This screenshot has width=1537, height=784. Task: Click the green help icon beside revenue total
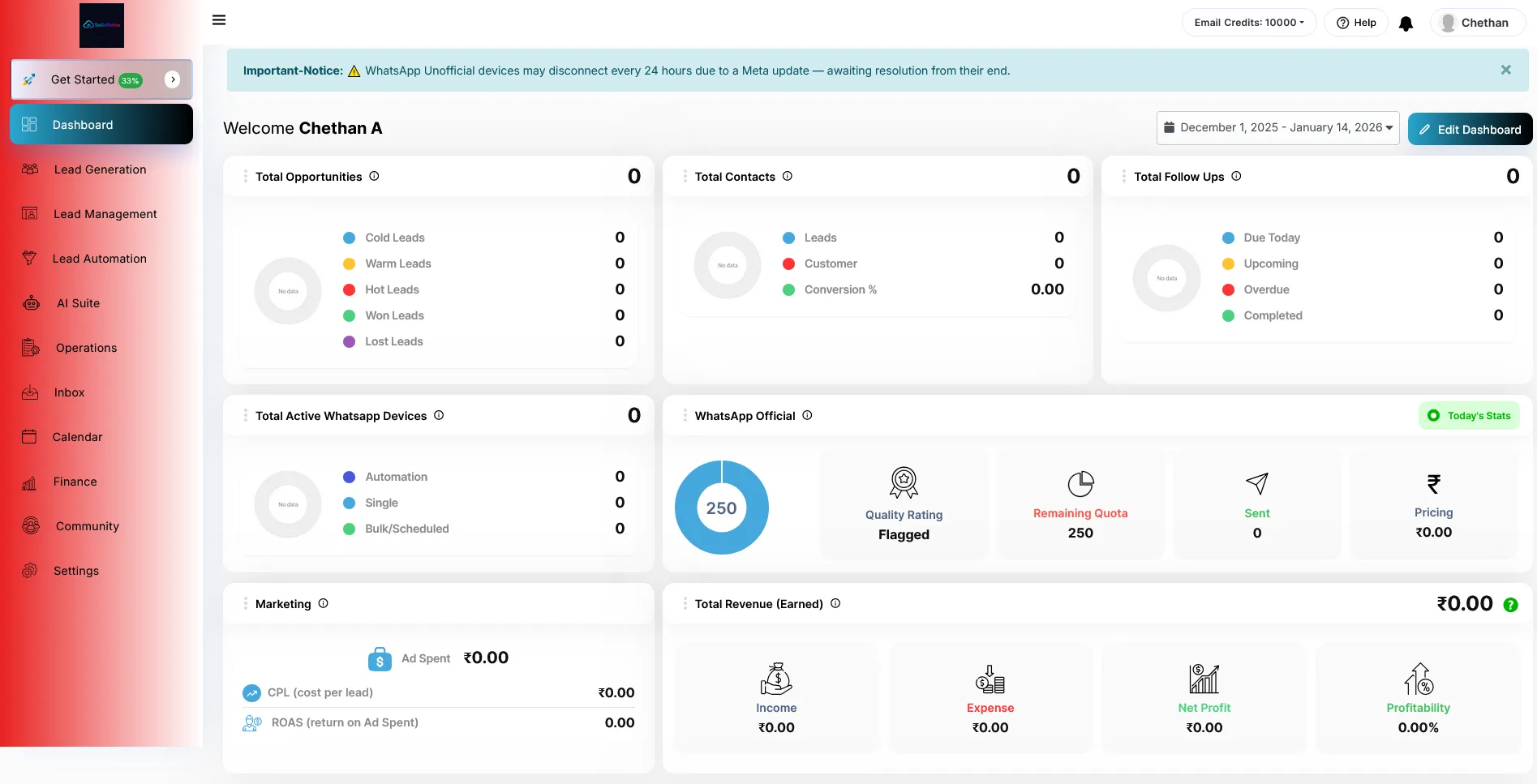coord(1510,605)
